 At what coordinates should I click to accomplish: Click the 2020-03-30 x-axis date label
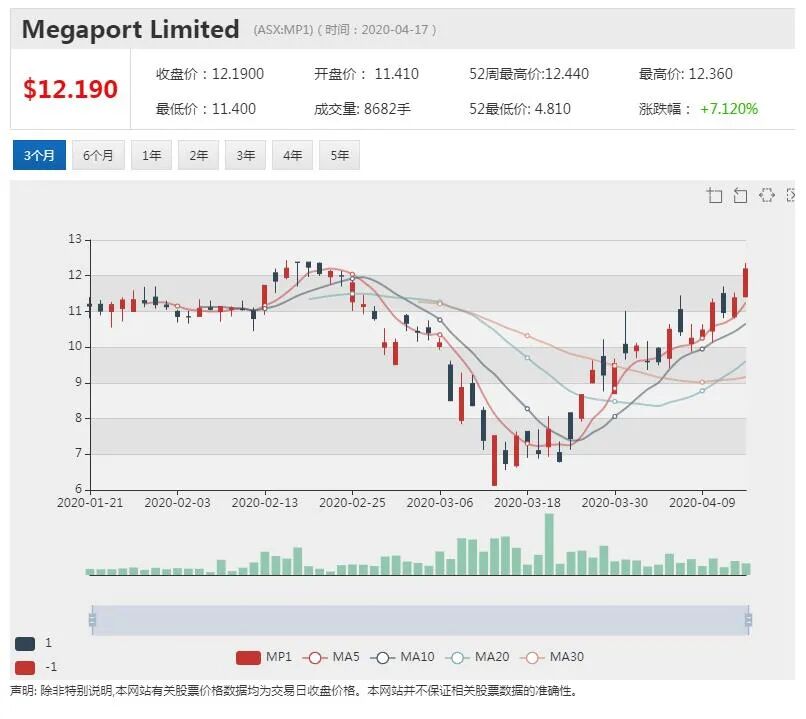pos(615,503)
